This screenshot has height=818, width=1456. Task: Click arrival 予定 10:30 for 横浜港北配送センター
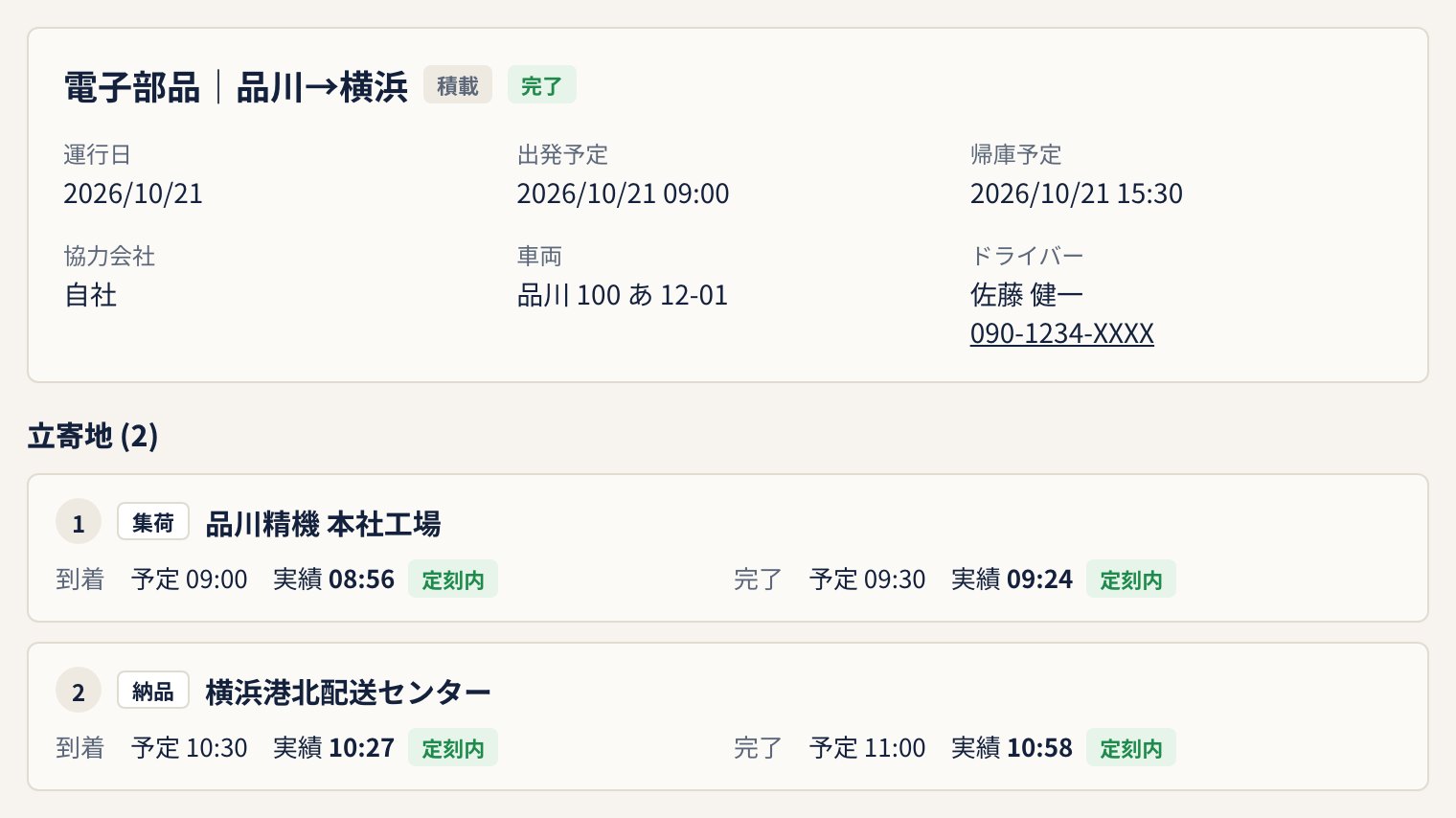(x=190, y=748)
